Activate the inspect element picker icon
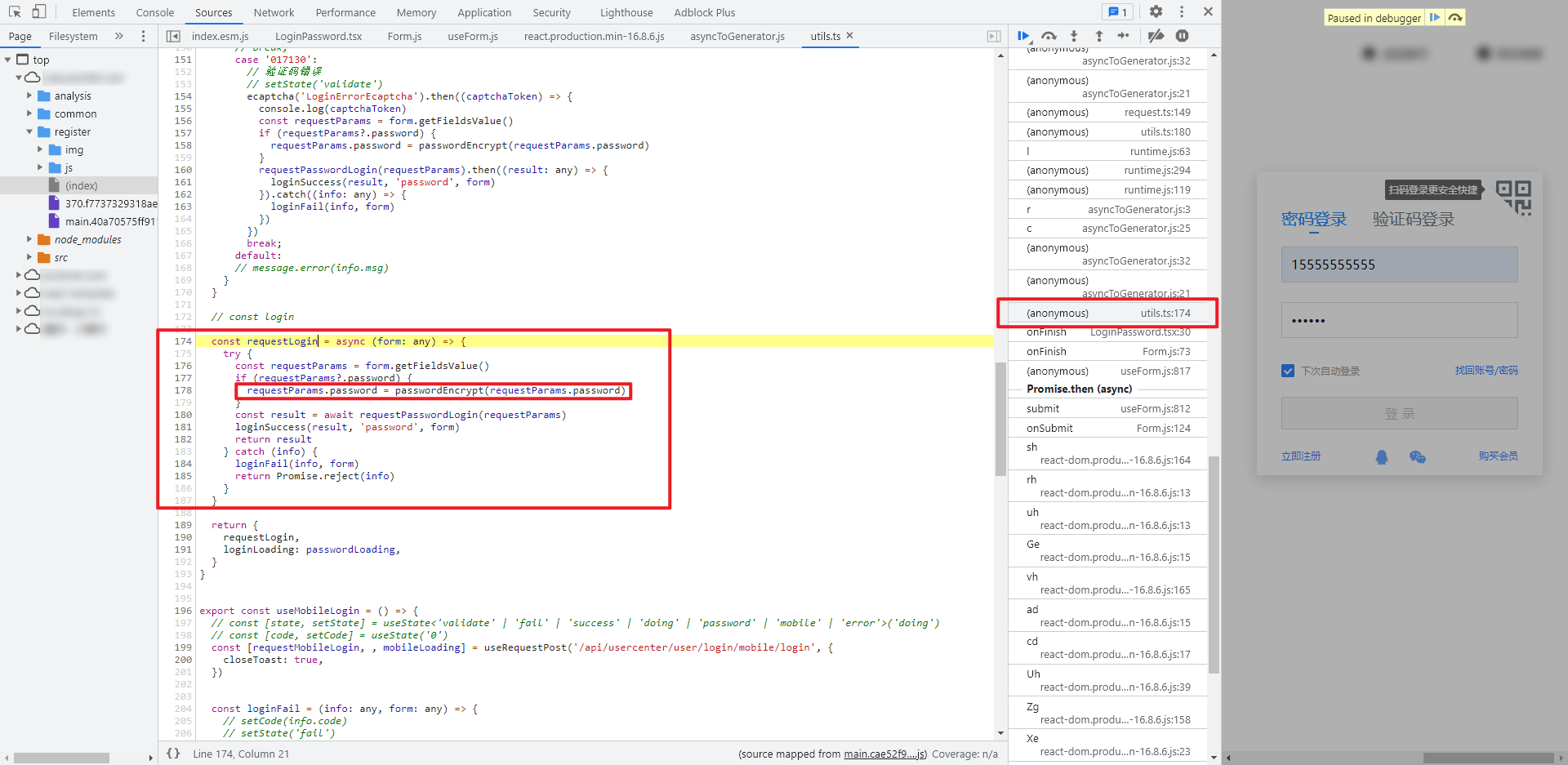Image resolution: width=1568 pixels, height=765 pixels. pyautogui.click(x=15, y=12)
